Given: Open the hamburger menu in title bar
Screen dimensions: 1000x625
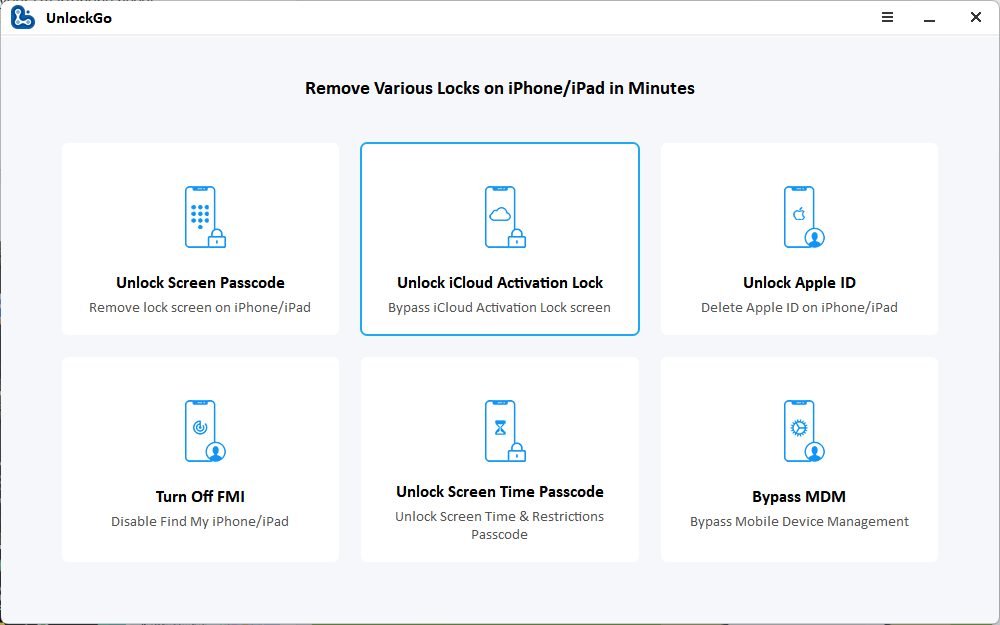Looking at the screenshot, I should point(887,17).
